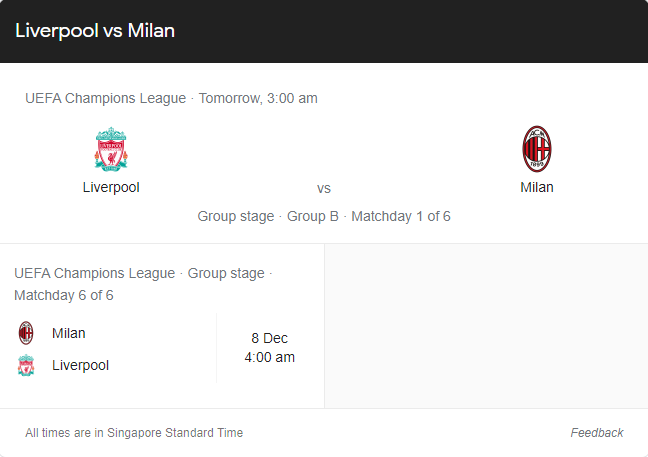Image resolution: width=648 pixels, height=457 pixels.
Task: Open the Feedback link
Action: pos(597,433)
